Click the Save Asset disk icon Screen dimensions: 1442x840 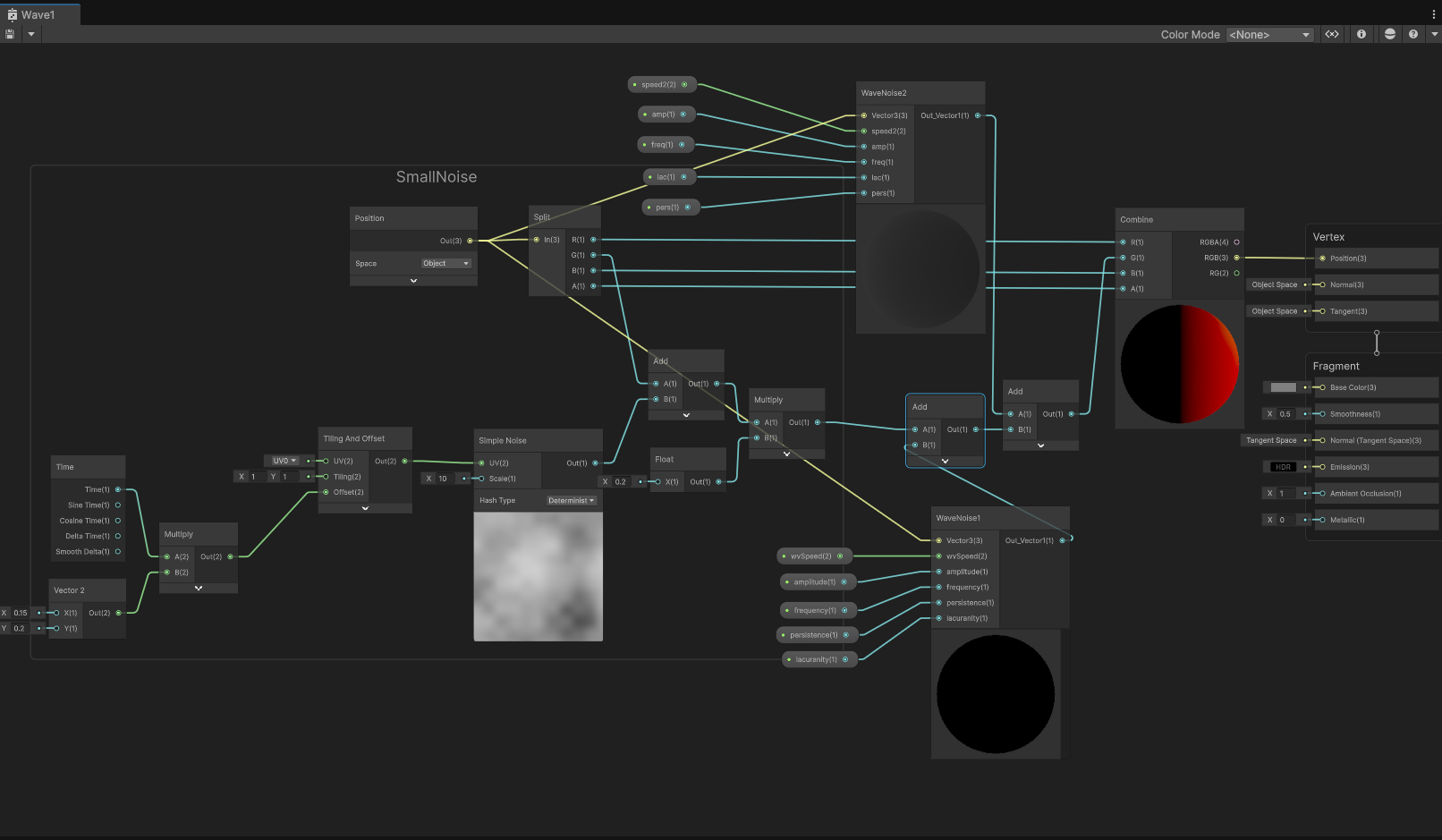[x=10, y=34]
